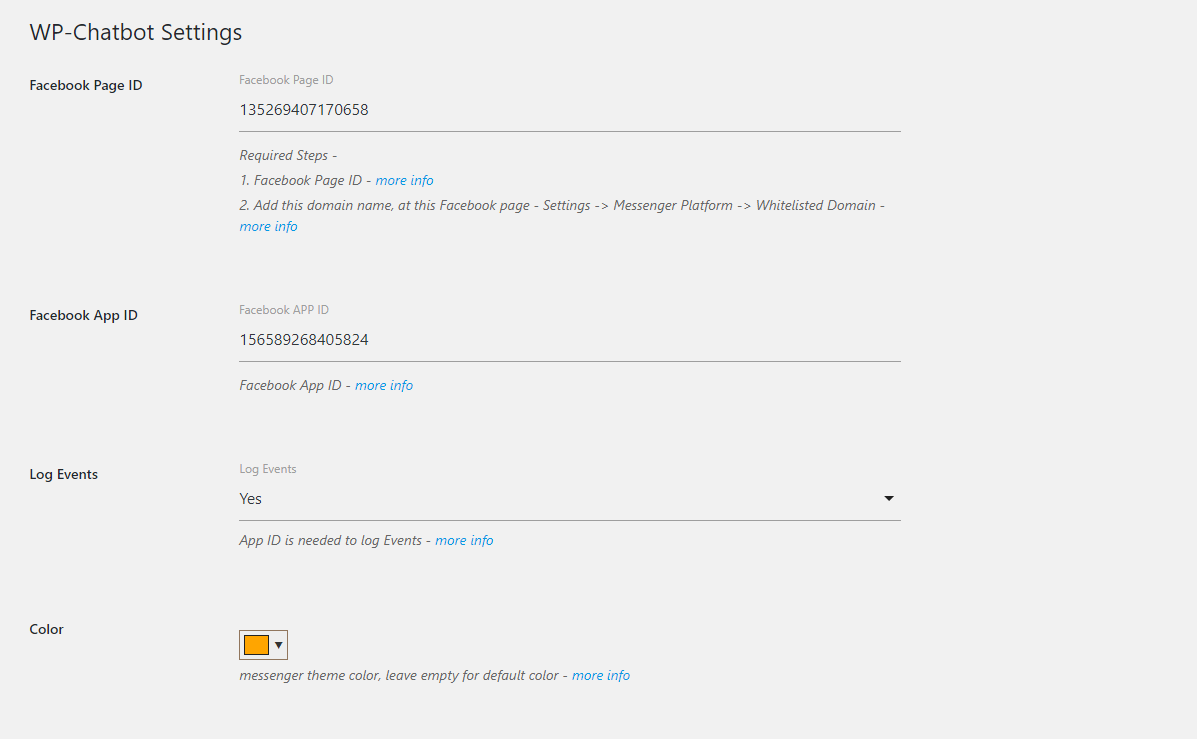
Task: Click the bold Log Events row label
Action: point(64,475)
